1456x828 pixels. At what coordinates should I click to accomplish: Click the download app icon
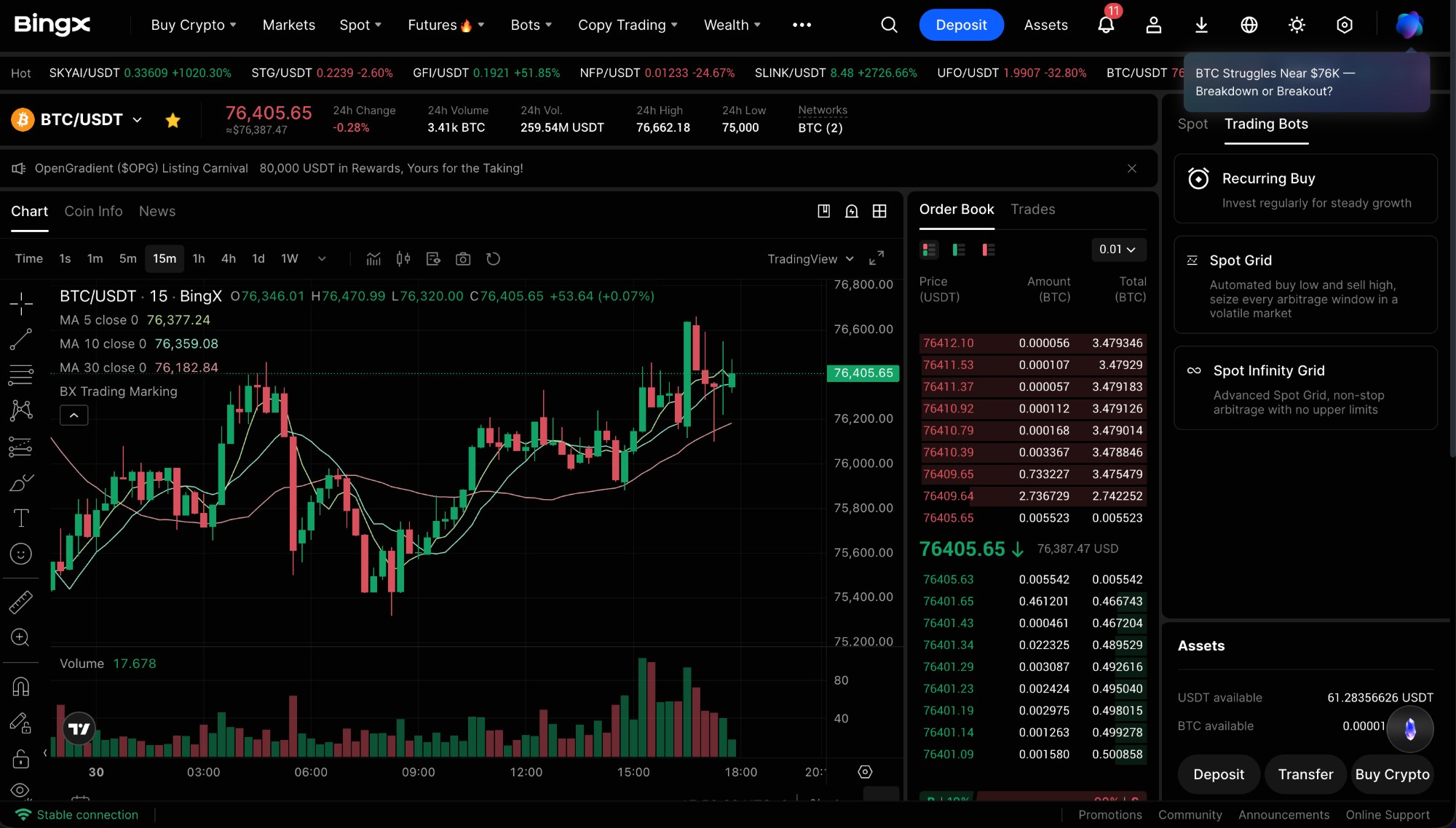(x=1201, y=25)
